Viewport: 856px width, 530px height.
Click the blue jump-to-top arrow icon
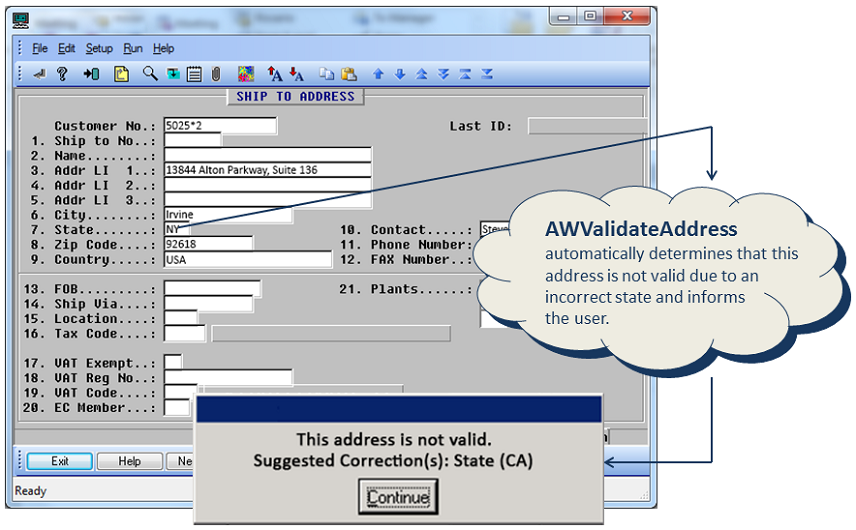point(465,74)
